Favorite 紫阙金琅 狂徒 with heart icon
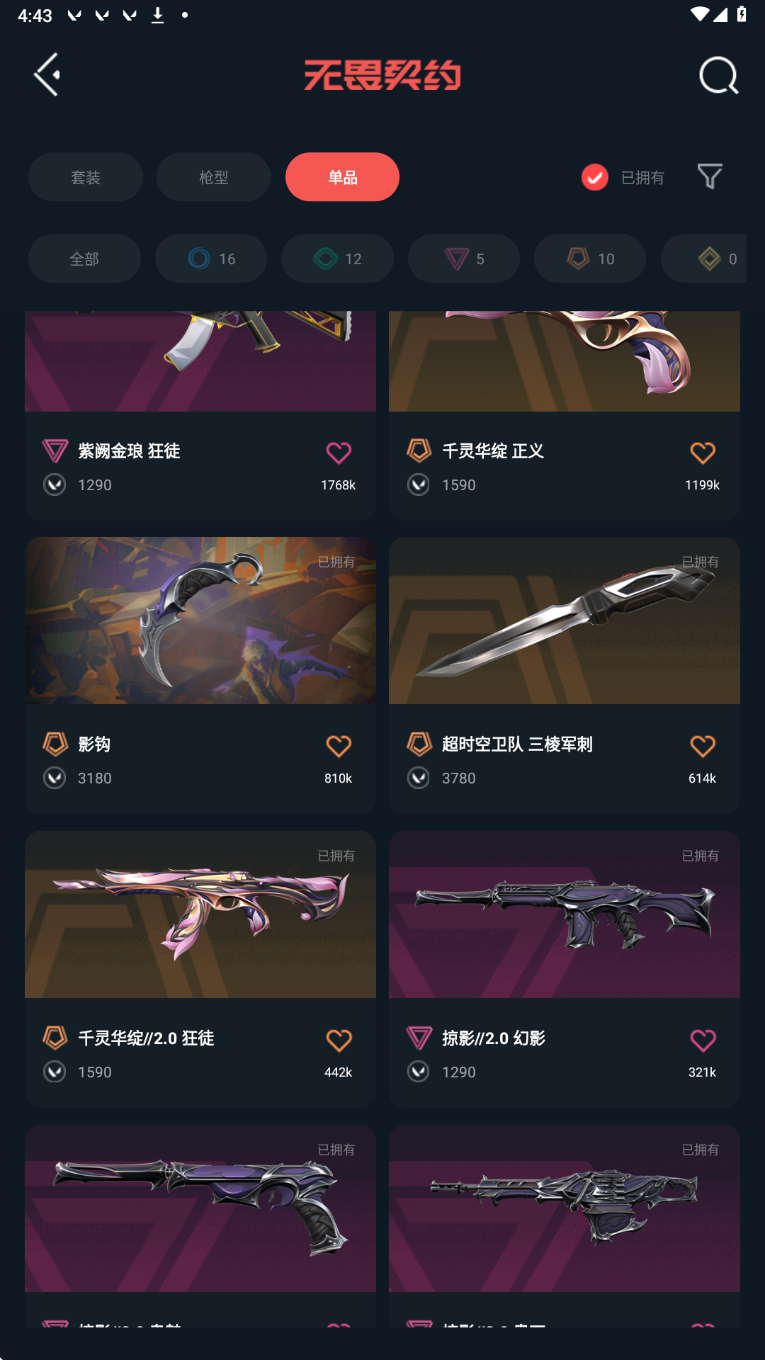 point(339,453)
